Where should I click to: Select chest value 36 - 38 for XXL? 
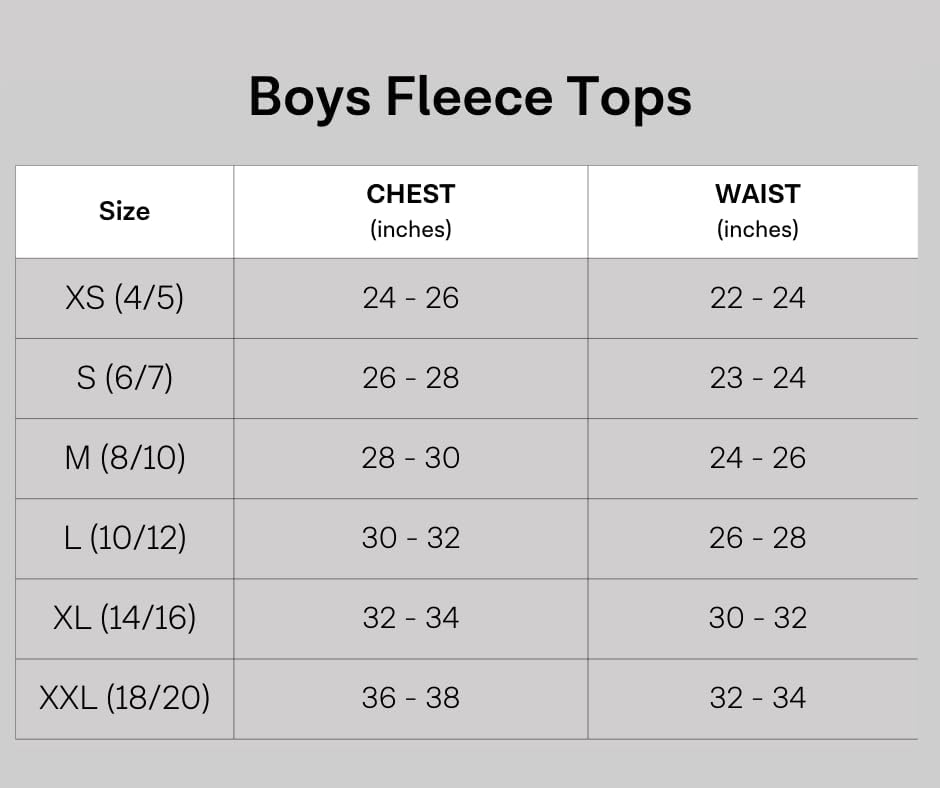[411, 698]
